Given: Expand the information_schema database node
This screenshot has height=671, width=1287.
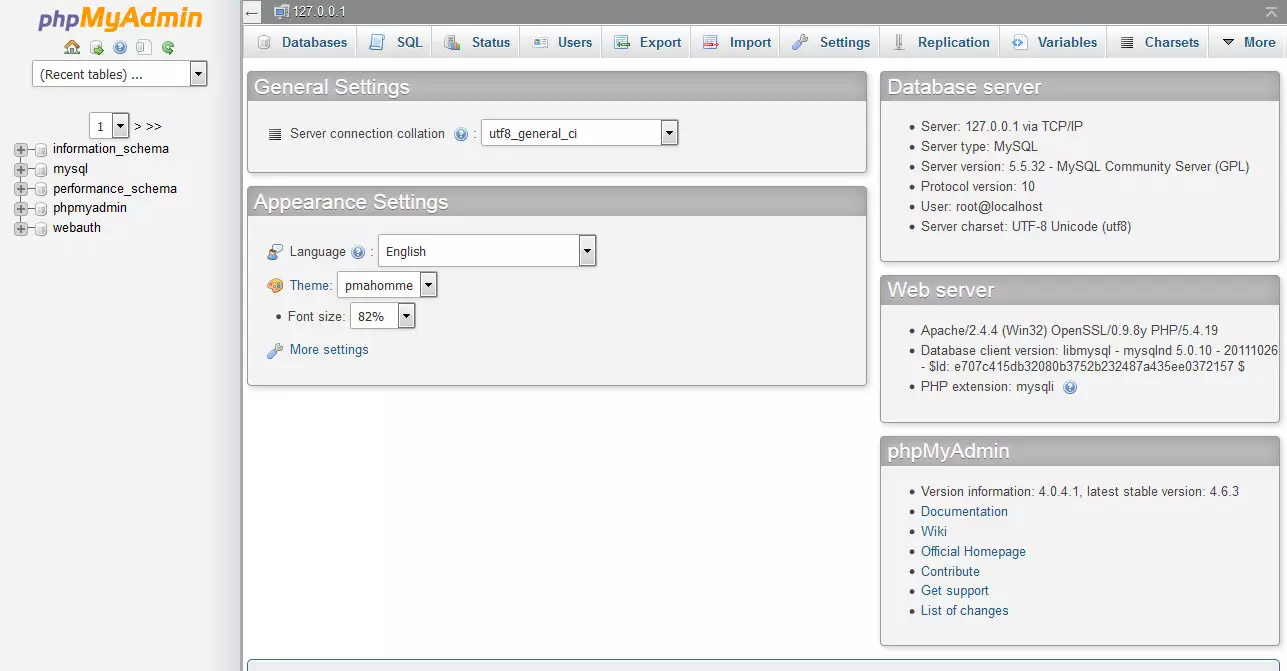Looking at the screenshot, I should coord(20,150).
